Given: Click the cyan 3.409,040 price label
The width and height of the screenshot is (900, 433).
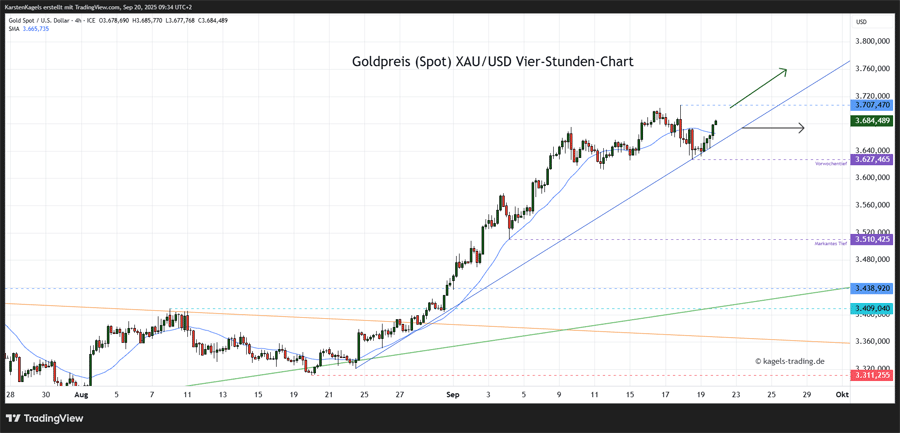Looking at the screenshot, I should click(871, 308).
